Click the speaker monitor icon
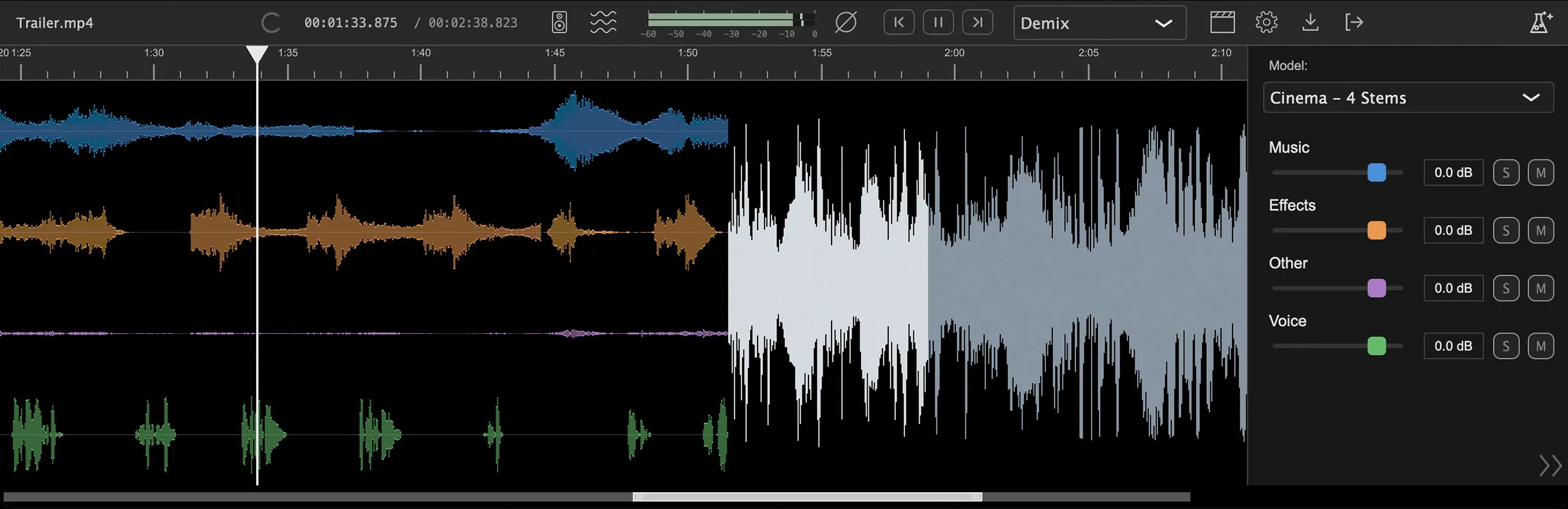 point(559,23)
